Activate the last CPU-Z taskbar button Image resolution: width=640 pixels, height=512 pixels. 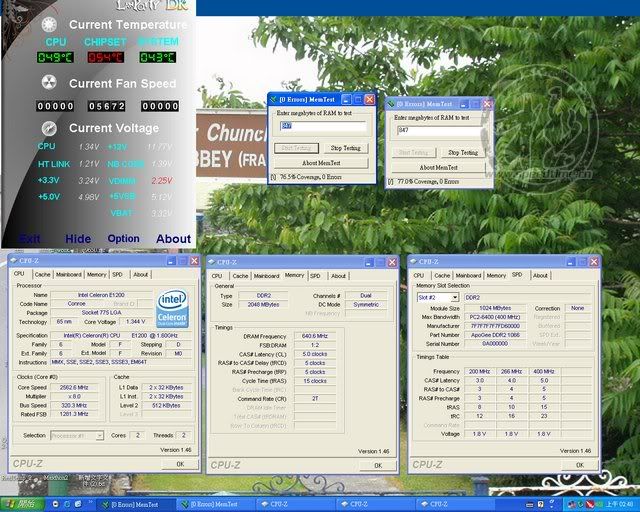coord(456,505)
